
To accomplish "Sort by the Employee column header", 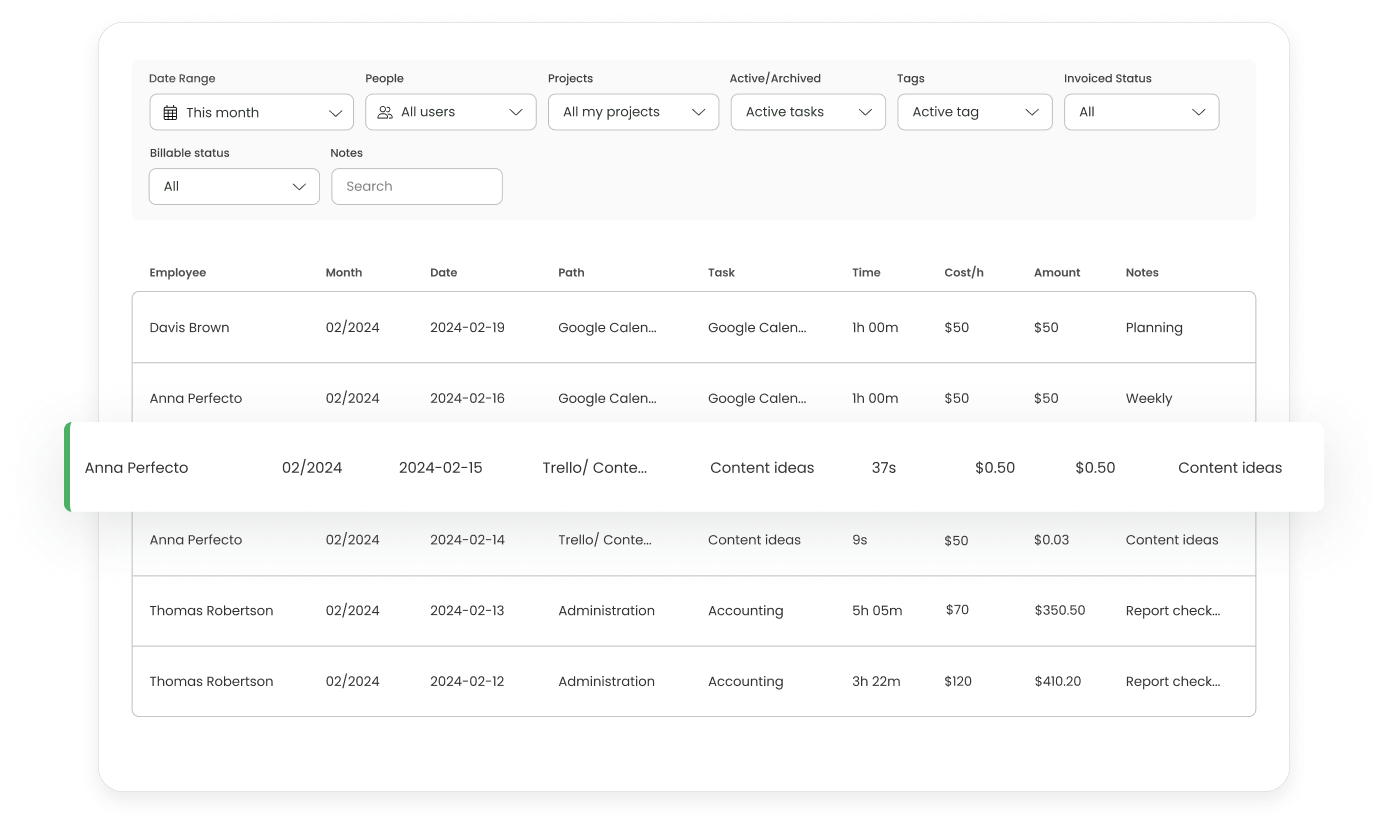I will pos(178,272).
